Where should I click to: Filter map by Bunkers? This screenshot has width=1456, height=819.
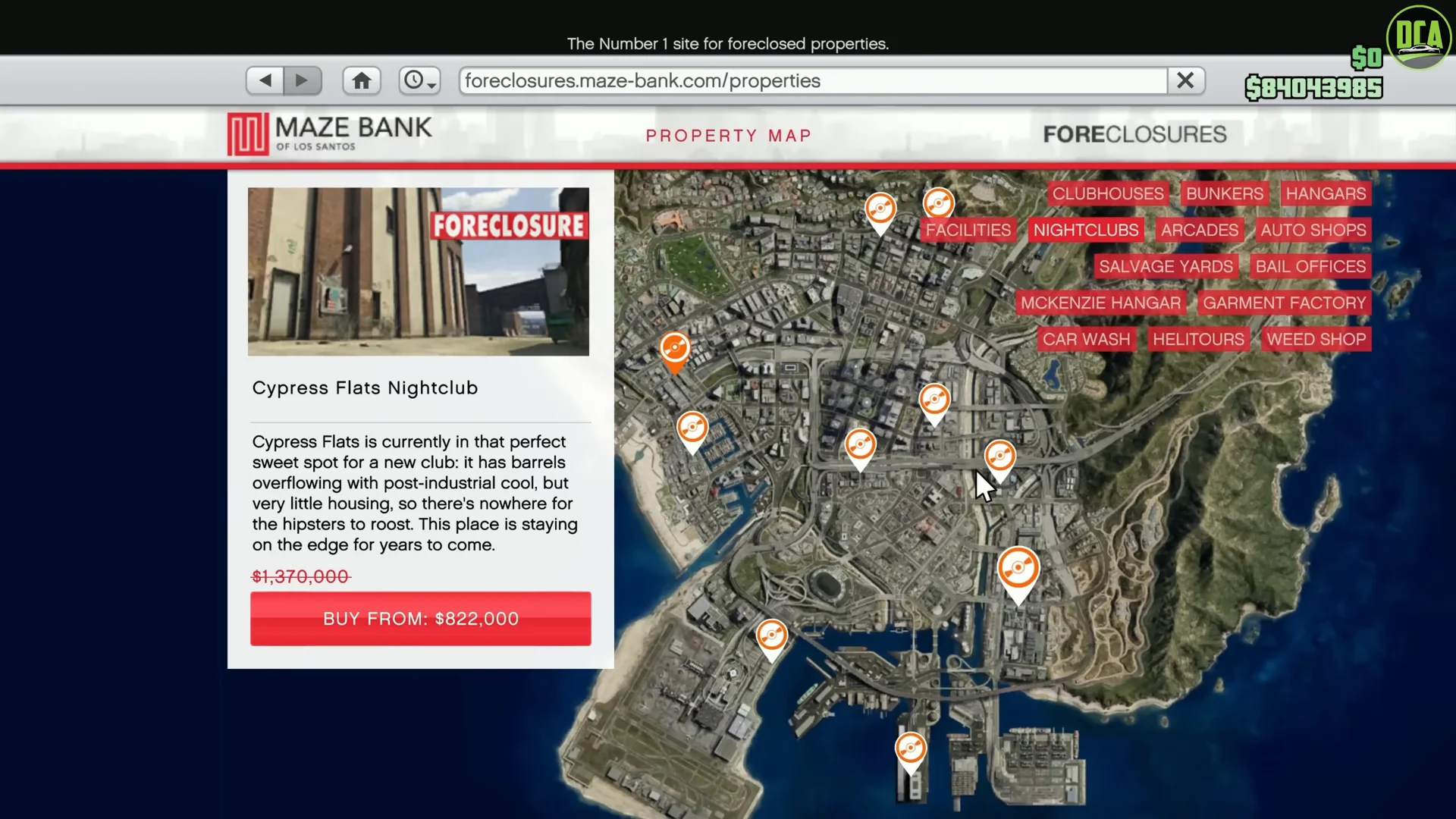point(1225,193)
